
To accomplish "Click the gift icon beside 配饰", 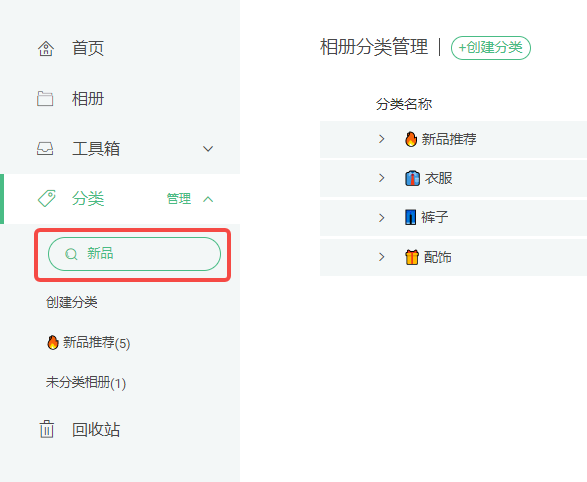I will [412, 257].
